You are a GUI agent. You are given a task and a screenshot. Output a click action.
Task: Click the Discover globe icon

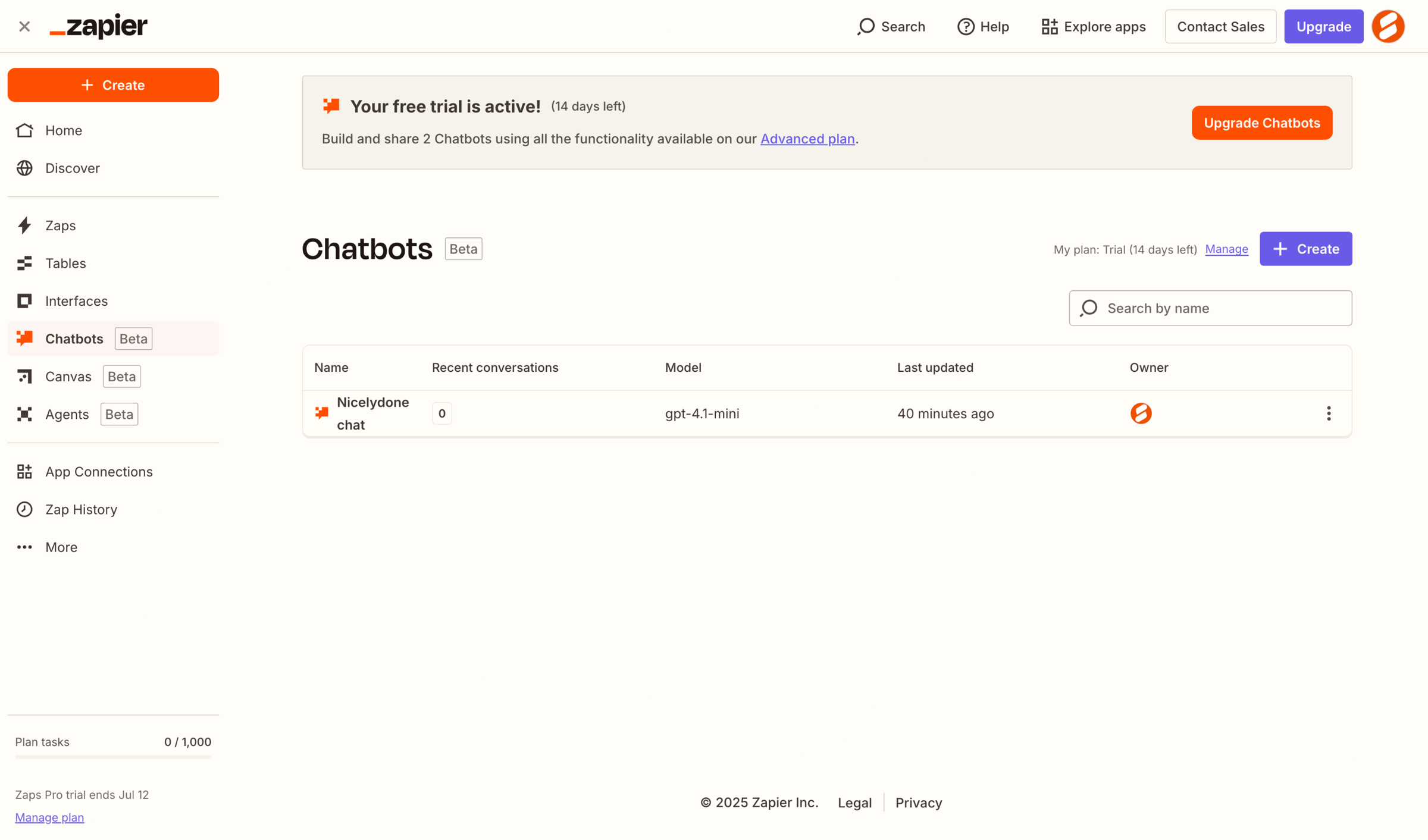(x=24, y=168)
